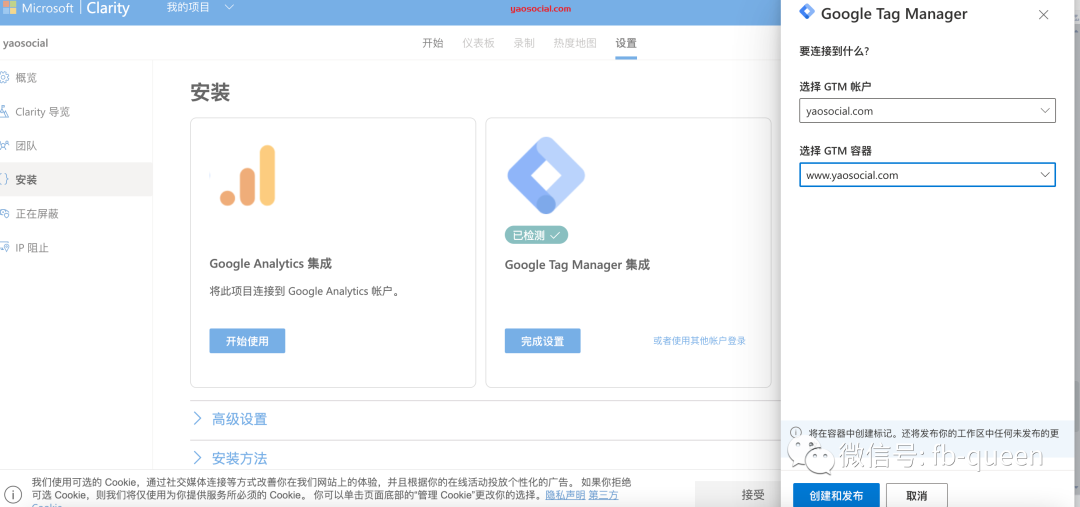Open the 选择 GTM 容器 dropdown
Viewport: 1080px width, 507px height.
click(927, 175)
